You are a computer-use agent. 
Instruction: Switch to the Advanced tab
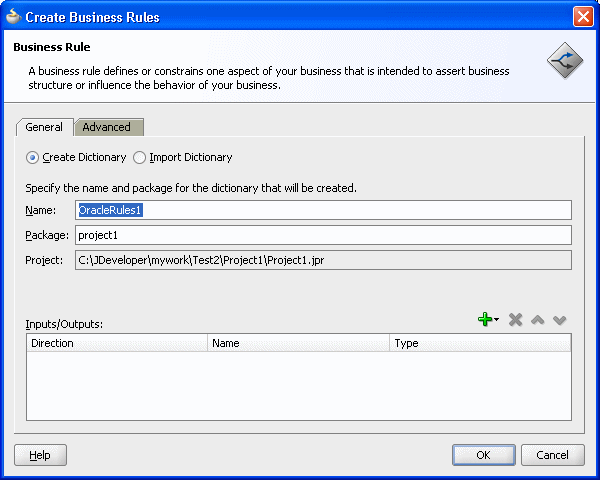(109, 127)
